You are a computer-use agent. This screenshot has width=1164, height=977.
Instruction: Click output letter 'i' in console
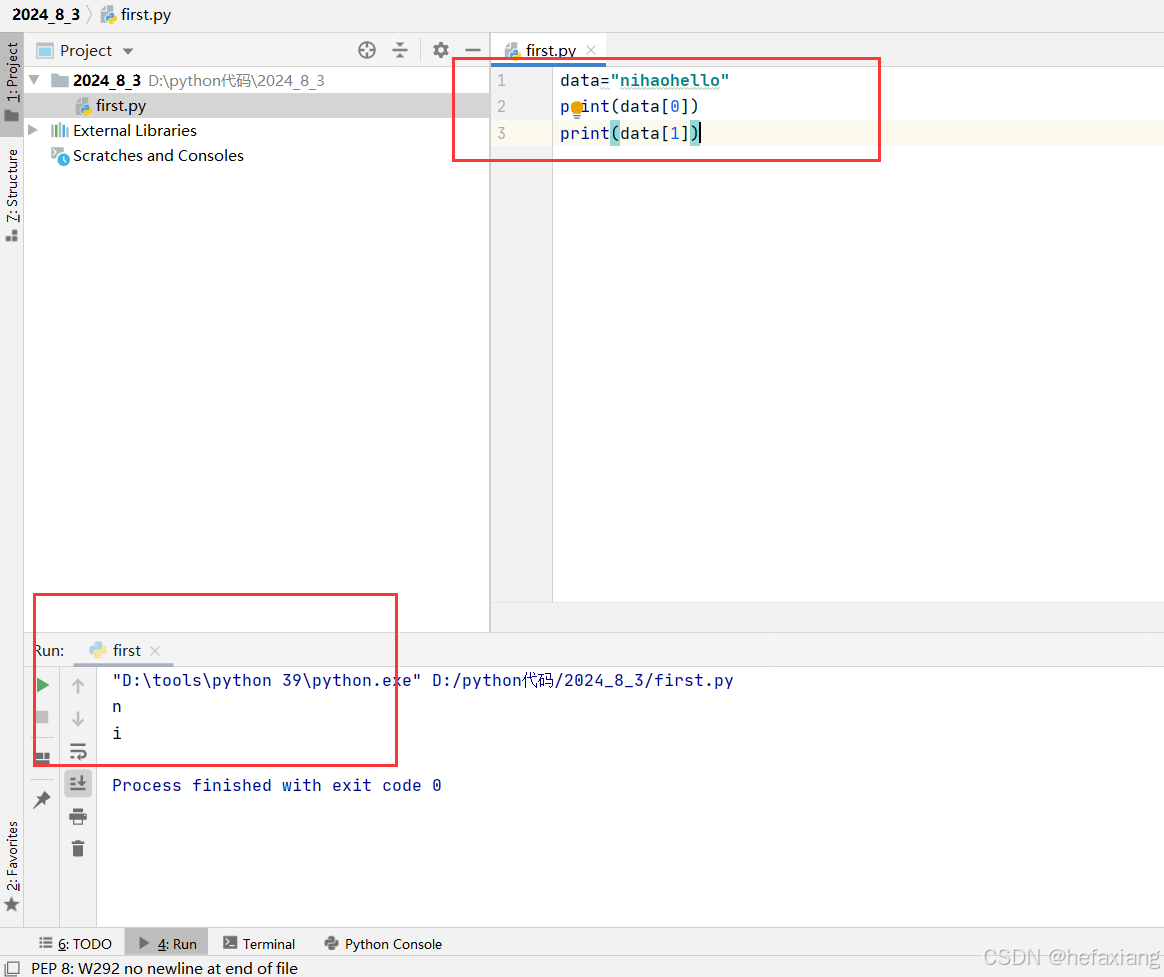[117, 733]
